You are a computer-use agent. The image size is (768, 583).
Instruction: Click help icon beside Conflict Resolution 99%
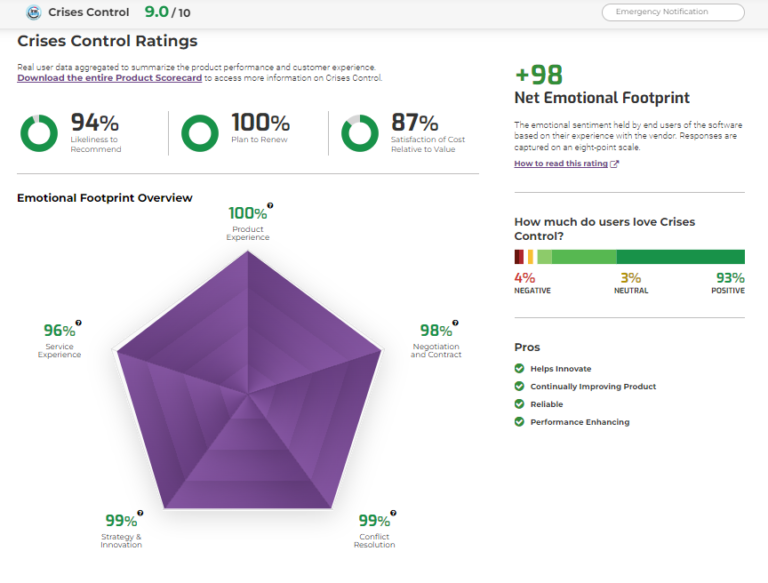(x=394, y=513)
